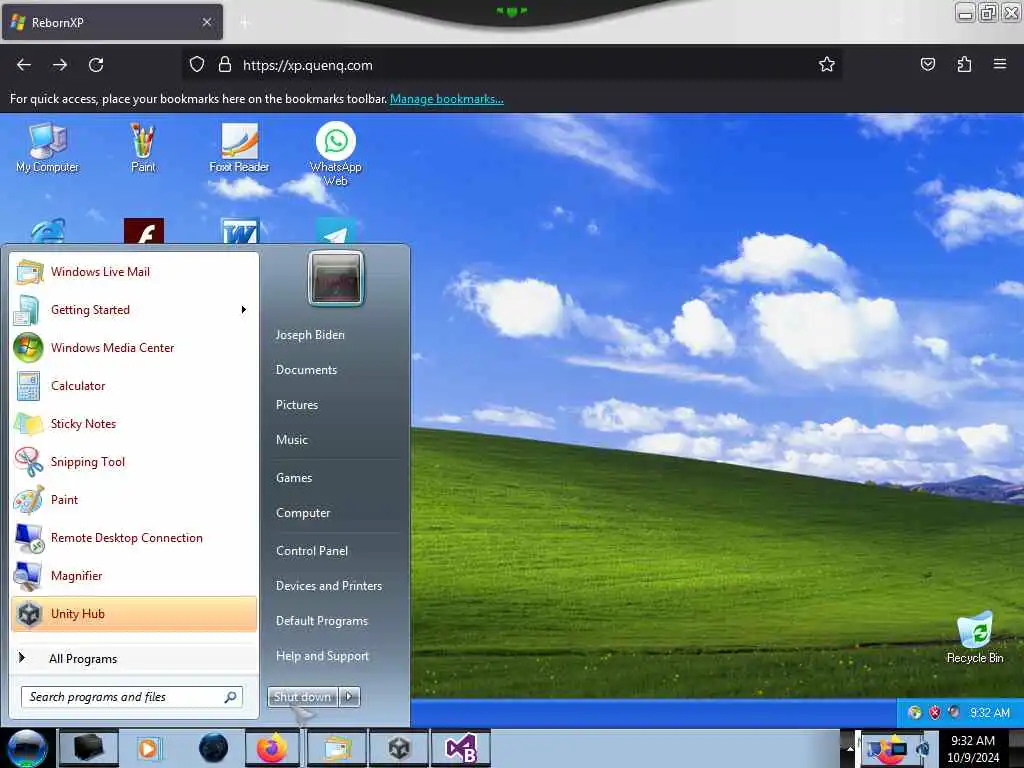This screenshot has width=1024, height=768.
Task: Open Music from Start menu
Action: pos(292,440)
